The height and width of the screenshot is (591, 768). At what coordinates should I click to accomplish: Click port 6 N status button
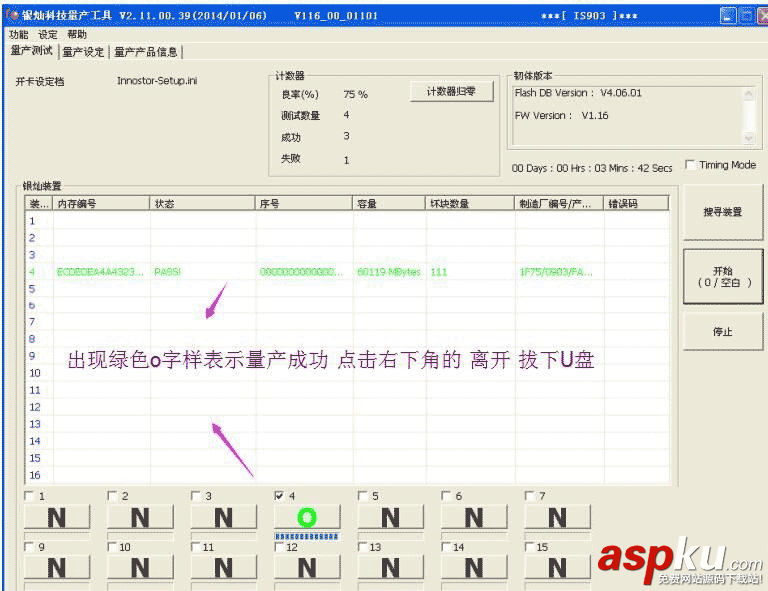click(474, 517)
